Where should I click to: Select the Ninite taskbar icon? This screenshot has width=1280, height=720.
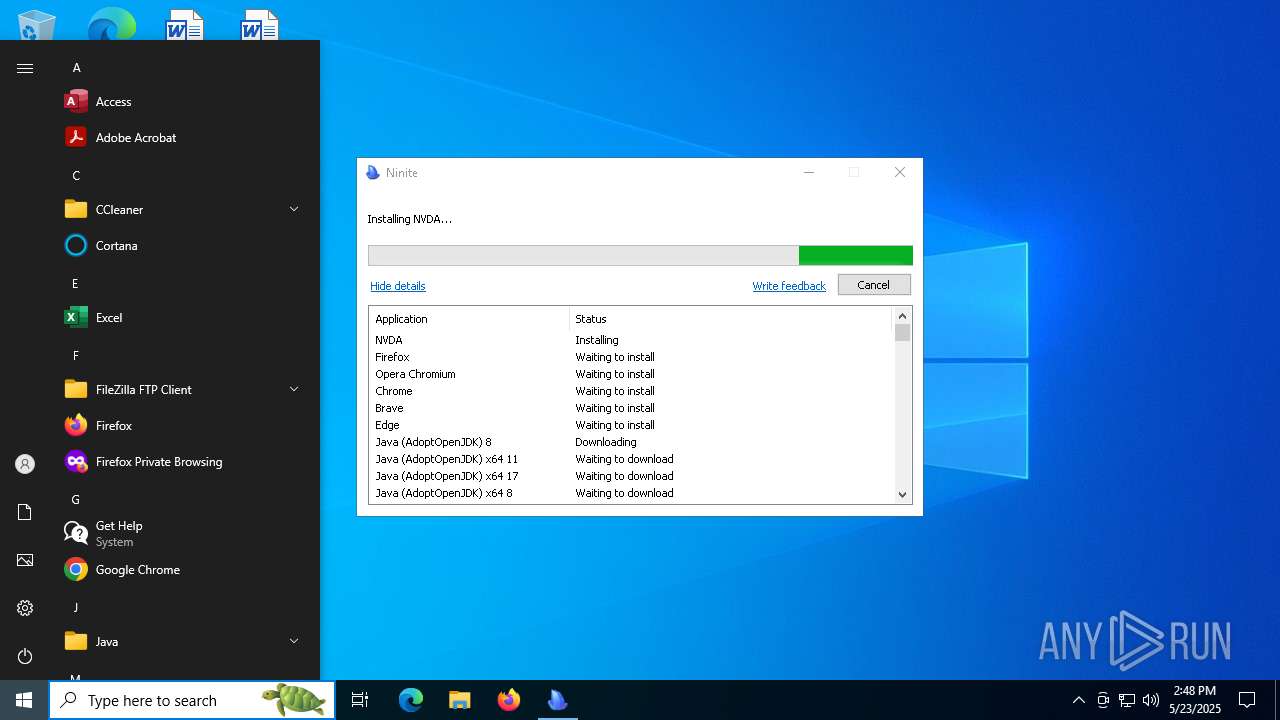click(x=558, y=700)
